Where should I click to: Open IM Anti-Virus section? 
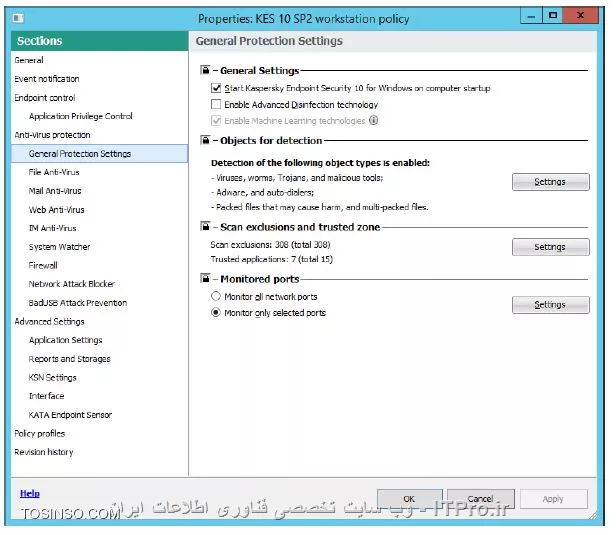click(x=52, y=228)
